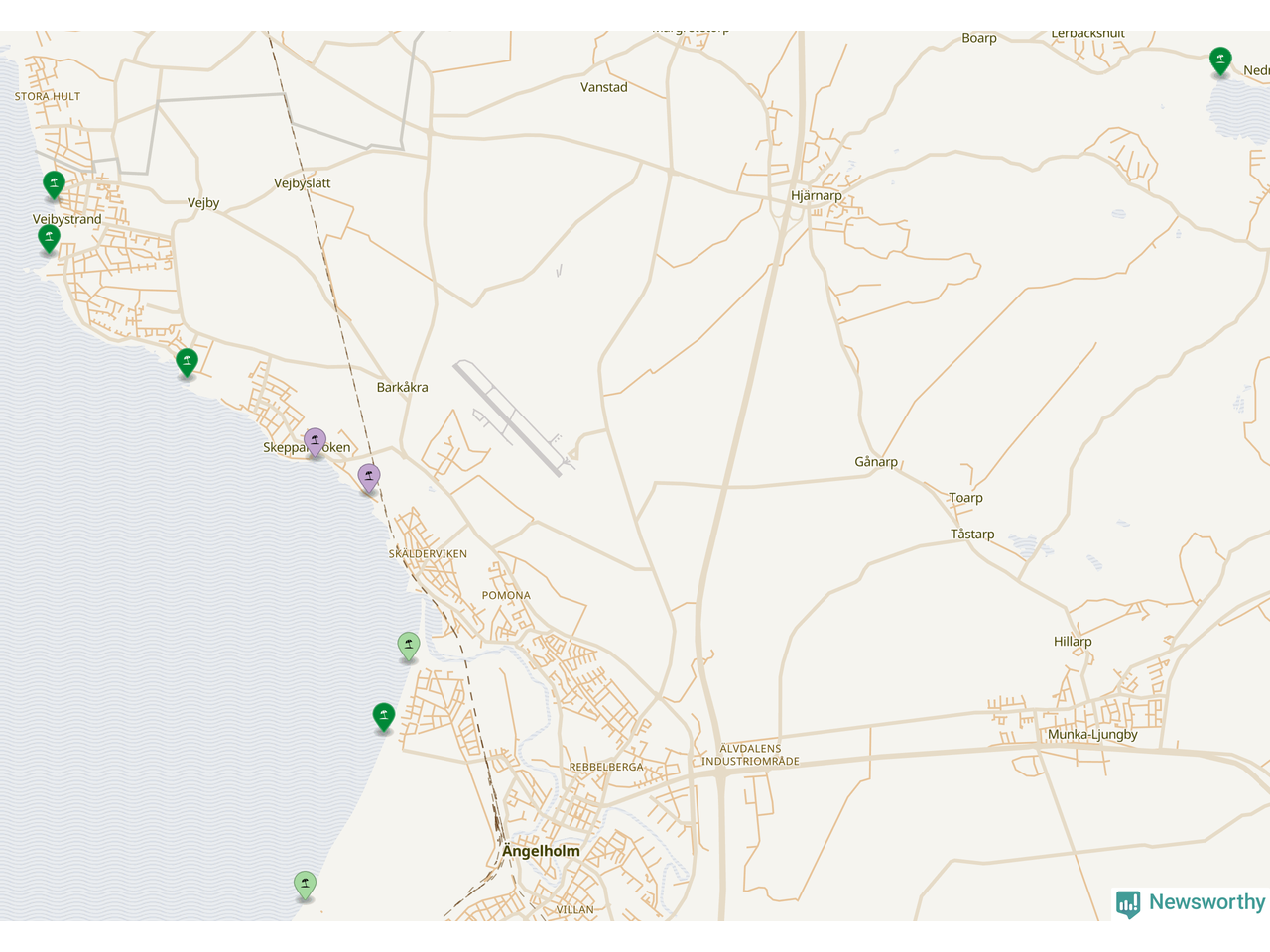Select the Vanstad label
Screen dimensions: 1270x952
pos(604,87)
